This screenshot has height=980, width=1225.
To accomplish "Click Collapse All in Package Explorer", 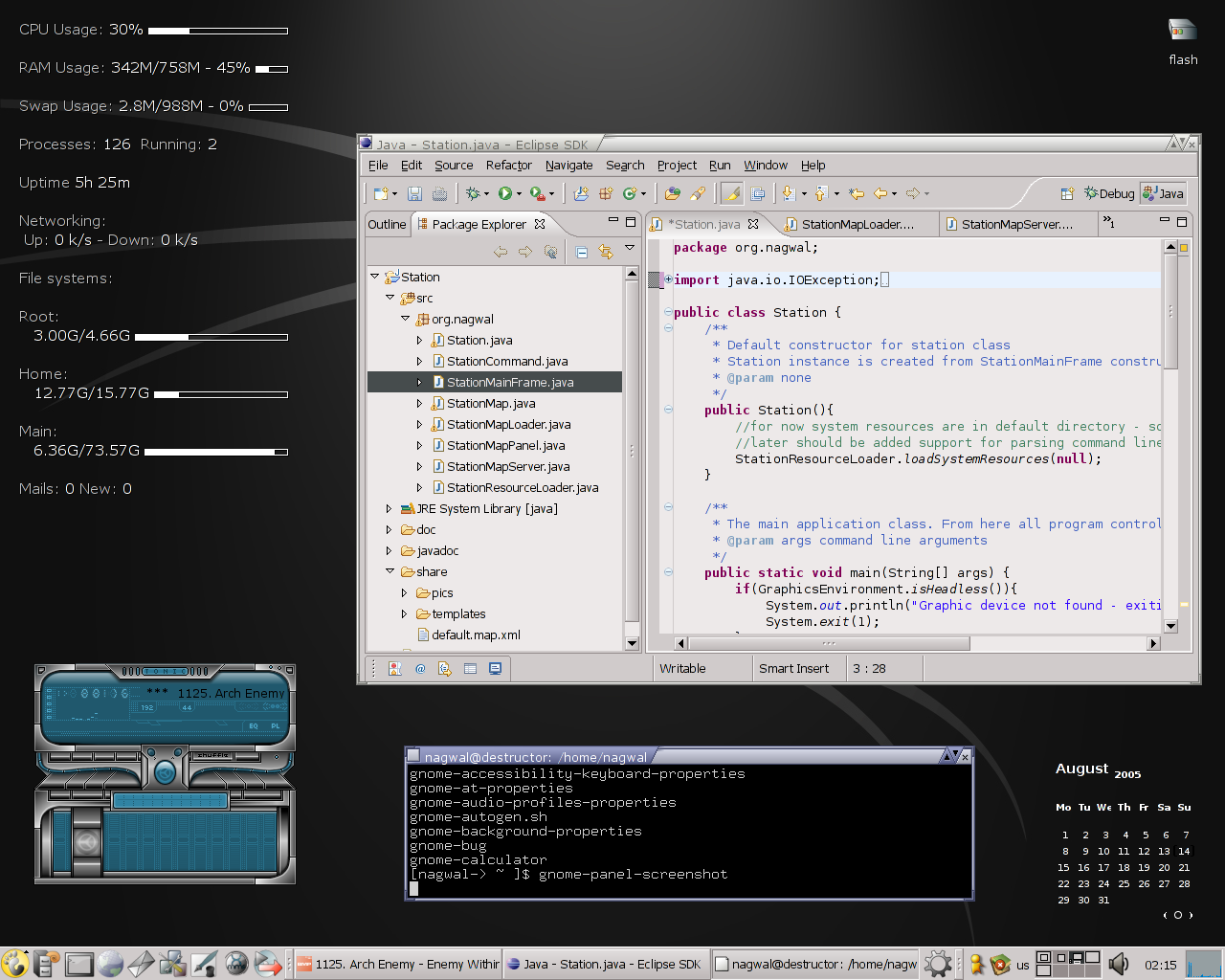I will click(582, 252).
